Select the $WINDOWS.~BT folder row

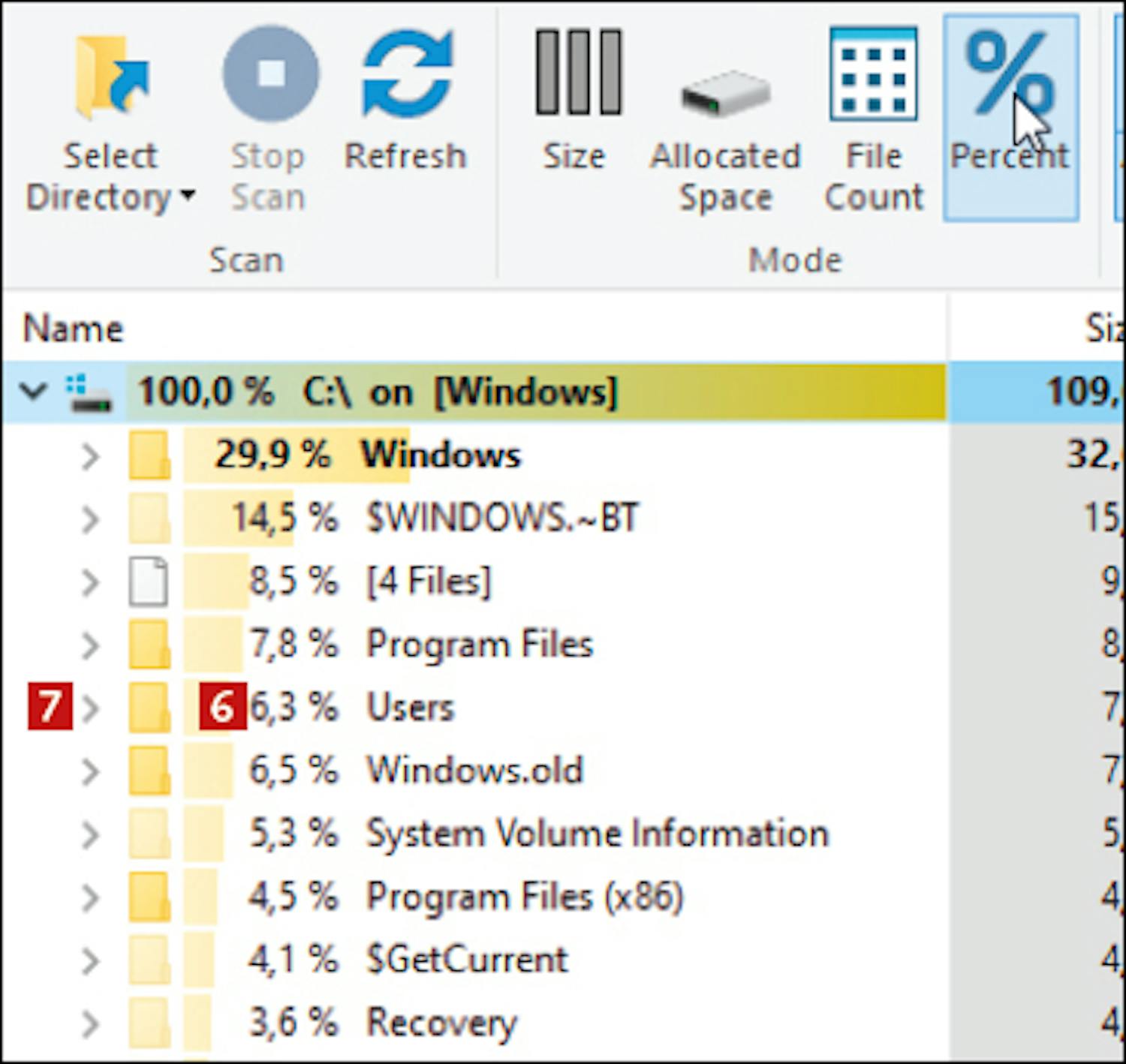[x=502, y=518]
